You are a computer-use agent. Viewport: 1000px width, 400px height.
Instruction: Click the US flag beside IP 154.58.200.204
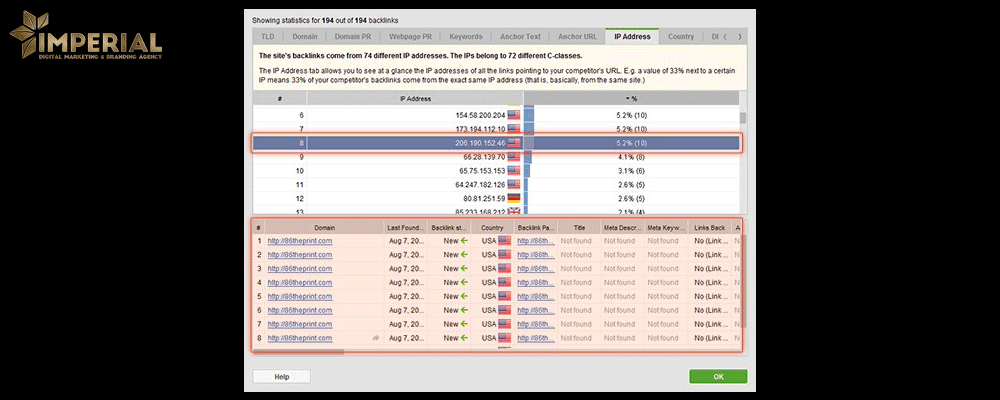(515, 115)
